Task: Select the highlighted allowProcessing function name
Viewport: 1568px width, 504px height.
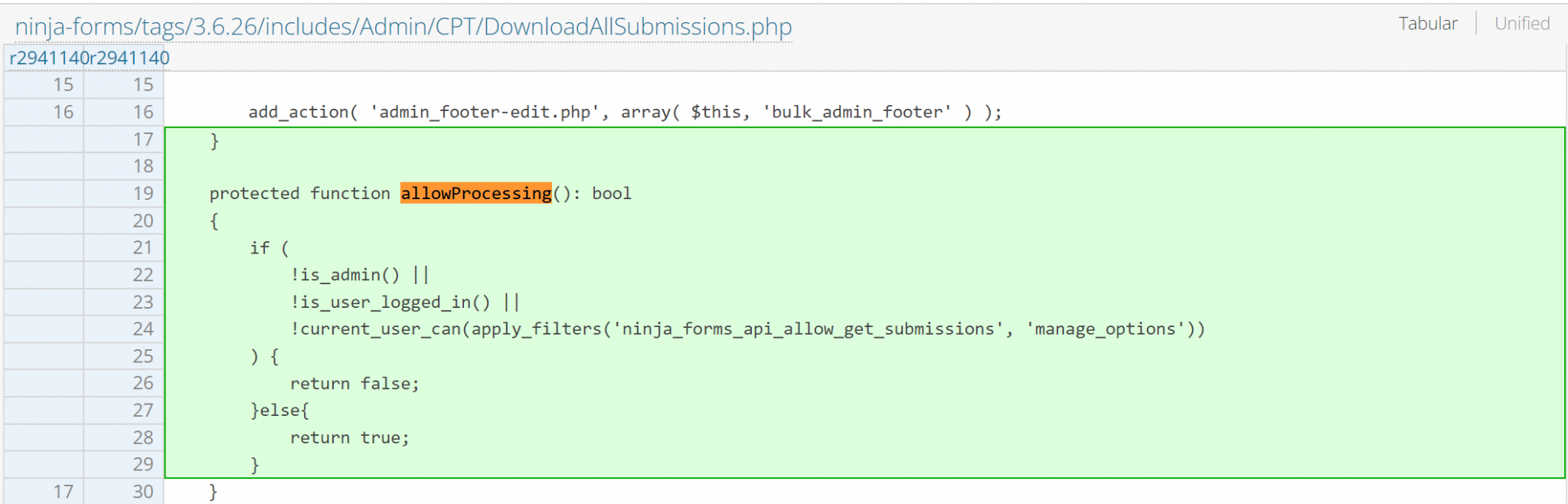Action: [x=475, y=193]
